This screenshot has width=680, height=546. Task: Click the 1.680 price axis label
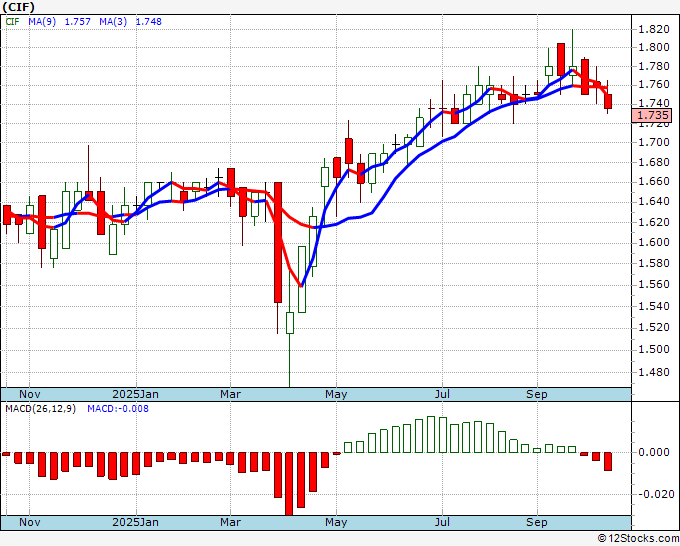[654, 163]
